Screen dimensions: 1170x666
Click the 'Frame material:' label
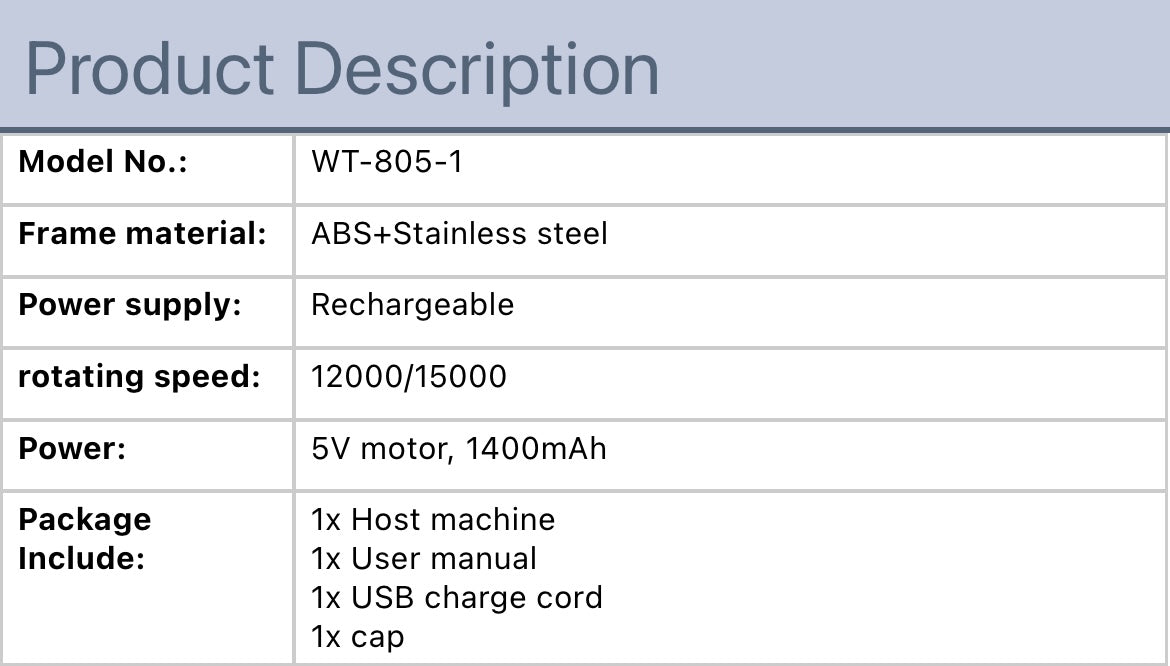[x=142, y=234]
